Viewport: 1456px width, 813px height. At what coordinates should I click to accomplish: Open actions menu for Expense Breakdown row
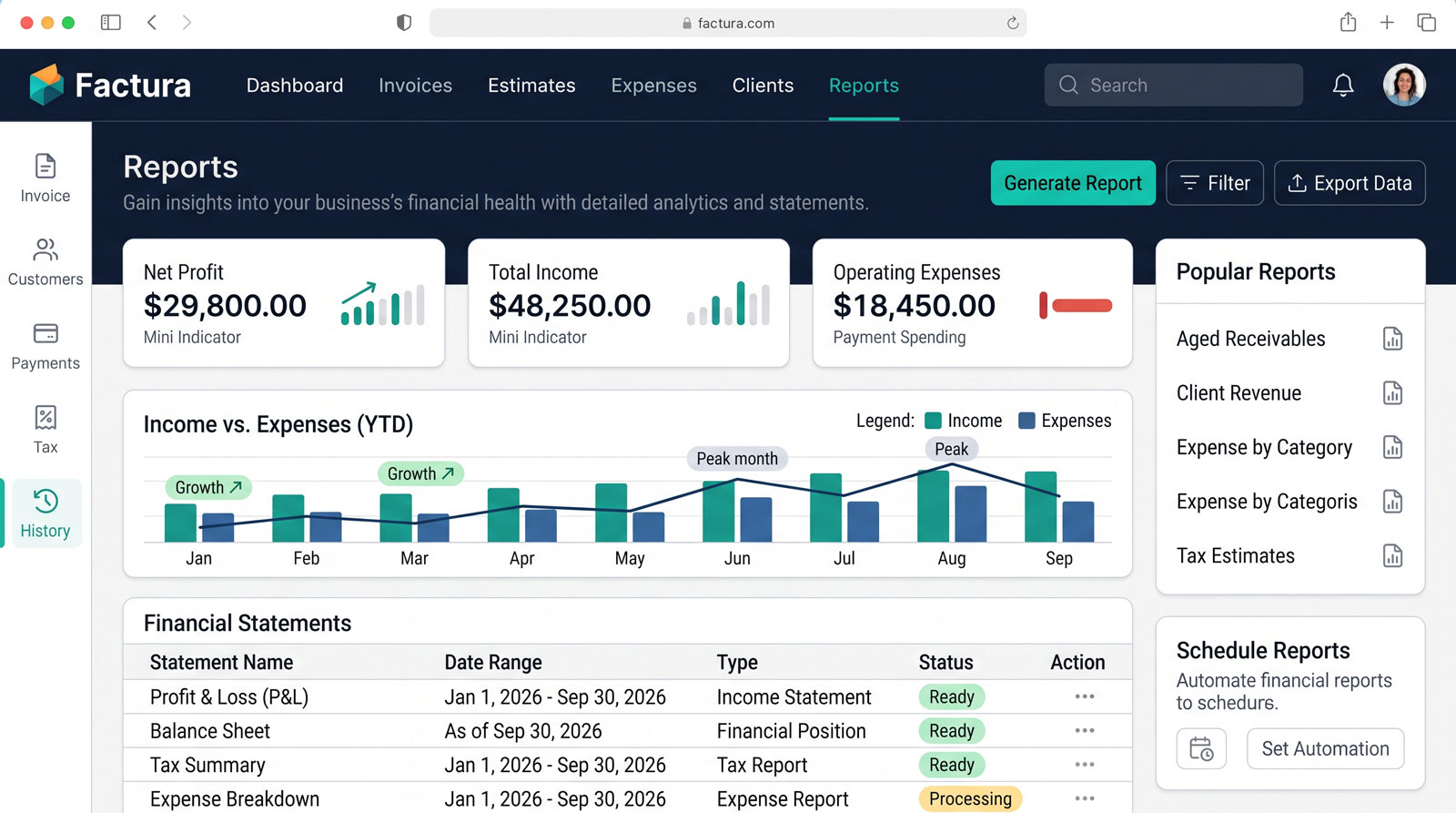pyautogui.click(x=1084, y=798)
